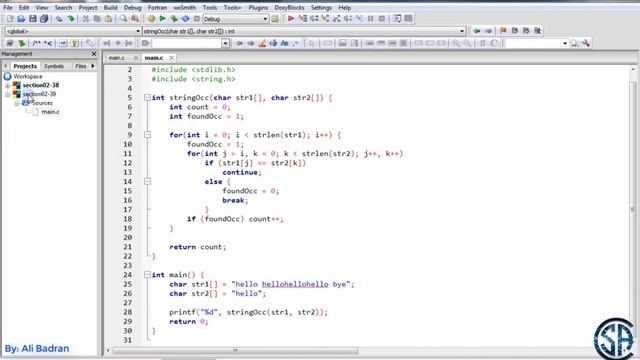Cut selection with scissors icon
The image size is (640, 360).
pyautogui.click(x=86, y=19)
